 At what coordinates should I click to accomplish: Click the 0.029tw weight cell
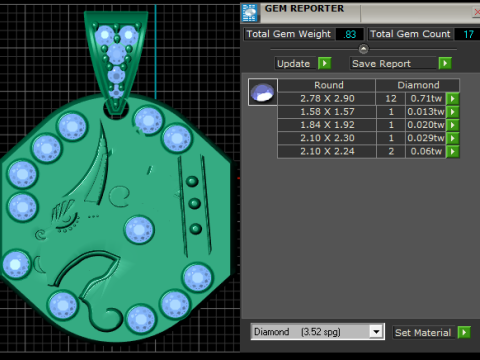(x=426, y=138)
